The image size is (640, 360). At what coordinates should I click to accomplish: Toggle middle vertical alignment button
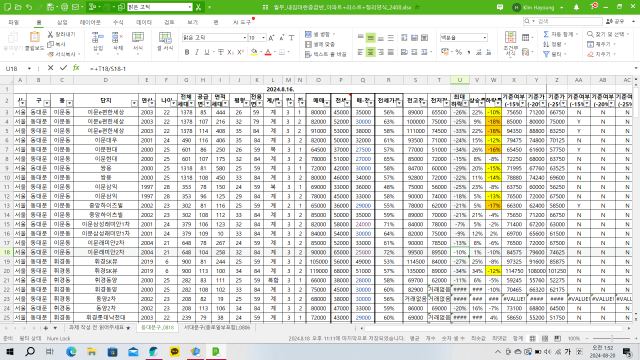point(371,38)
